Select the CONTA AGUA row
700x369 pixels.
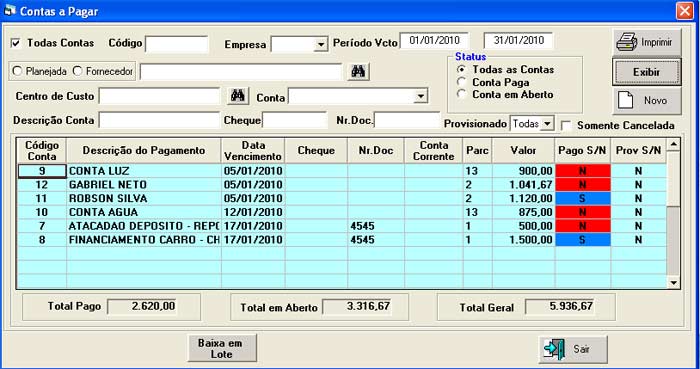pyautogui.click(x=342, y=212)
